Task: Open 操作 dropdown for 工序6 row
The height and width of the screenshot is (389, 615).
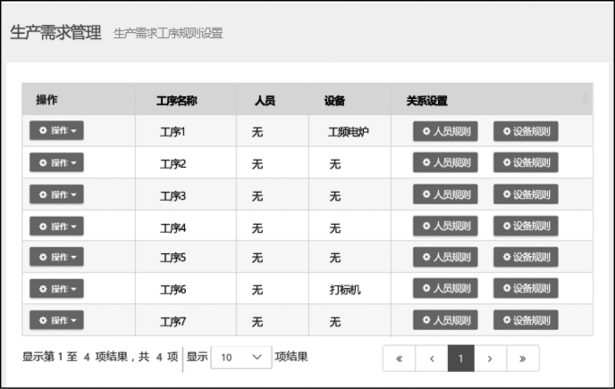Action: (56, 289)
